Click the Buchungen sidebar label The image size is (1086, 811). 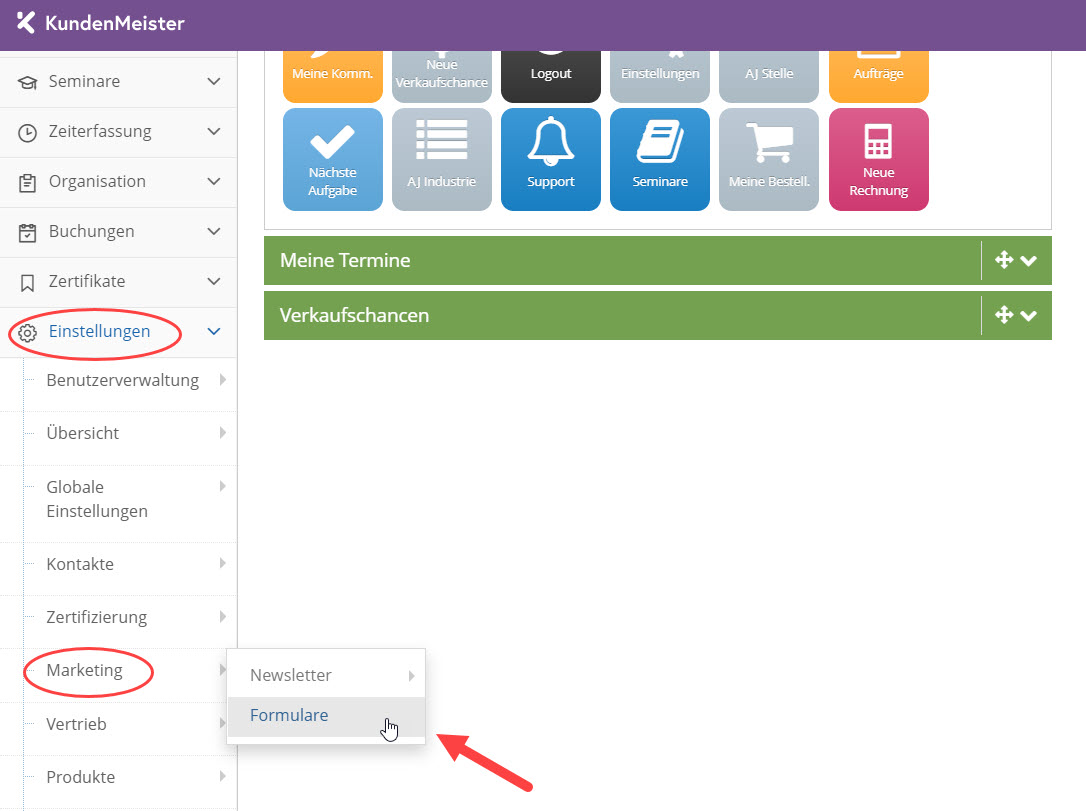[x=91, y=231]
